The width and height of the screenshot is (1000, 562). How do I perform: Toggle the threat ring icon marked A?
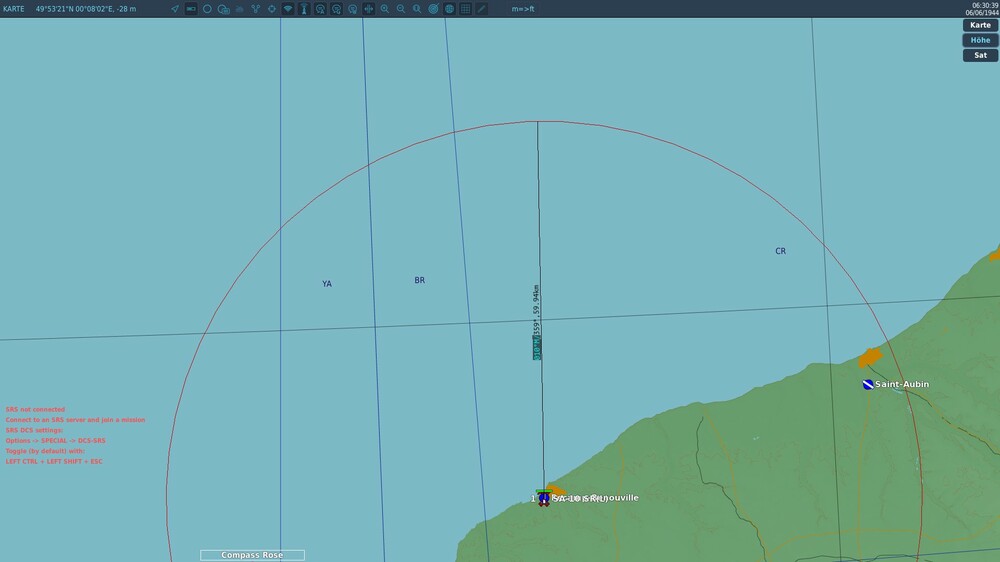tap(320, 9)
